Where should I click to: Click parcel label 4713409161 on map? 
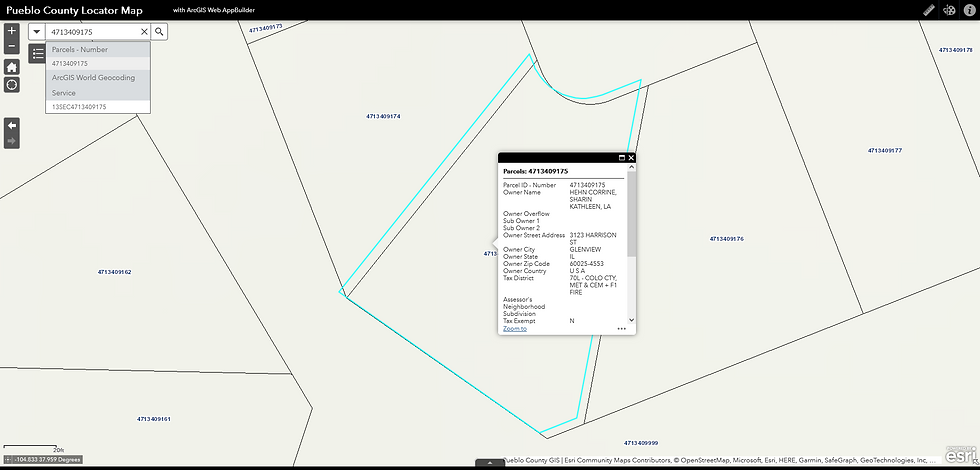coord(154,419)
